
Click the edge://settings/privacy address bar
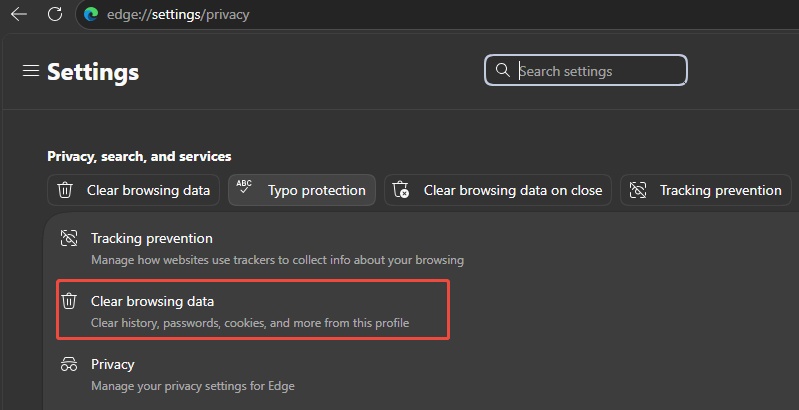tap(438, 14)
